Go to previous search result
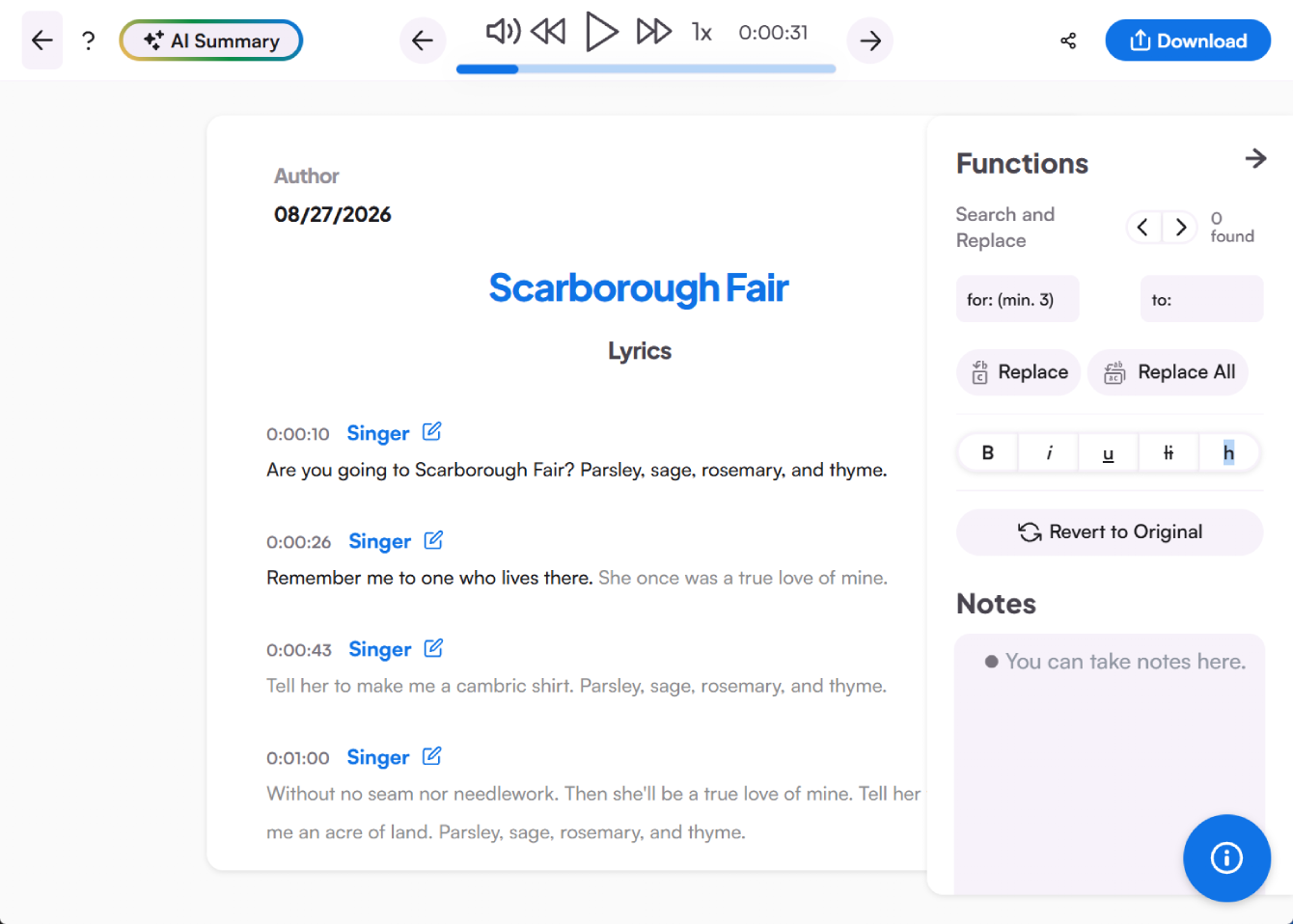 (x=1143, y=228)
